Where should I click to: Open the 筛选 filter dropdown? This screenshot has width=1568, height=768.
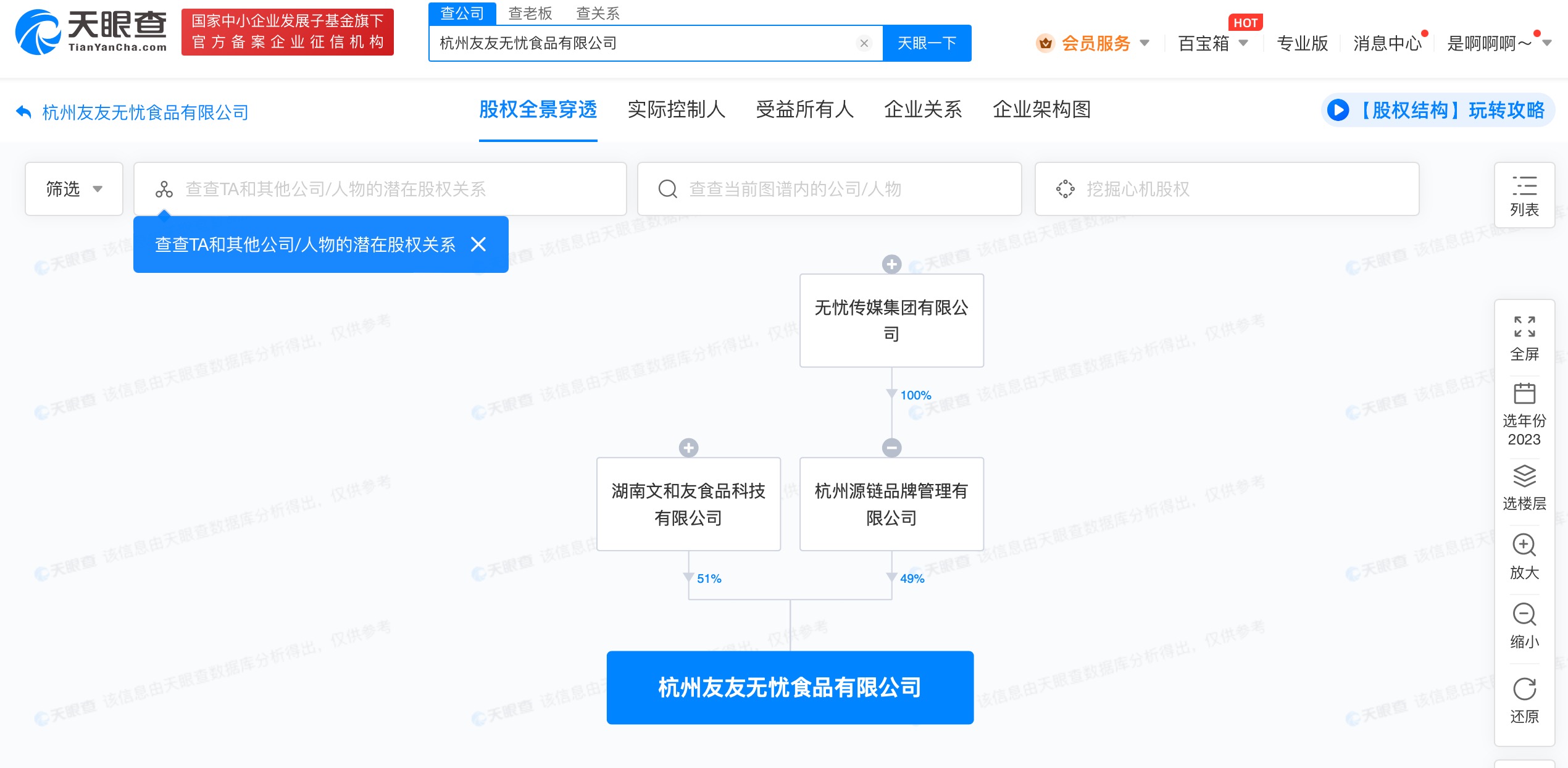tap(74, 189)
